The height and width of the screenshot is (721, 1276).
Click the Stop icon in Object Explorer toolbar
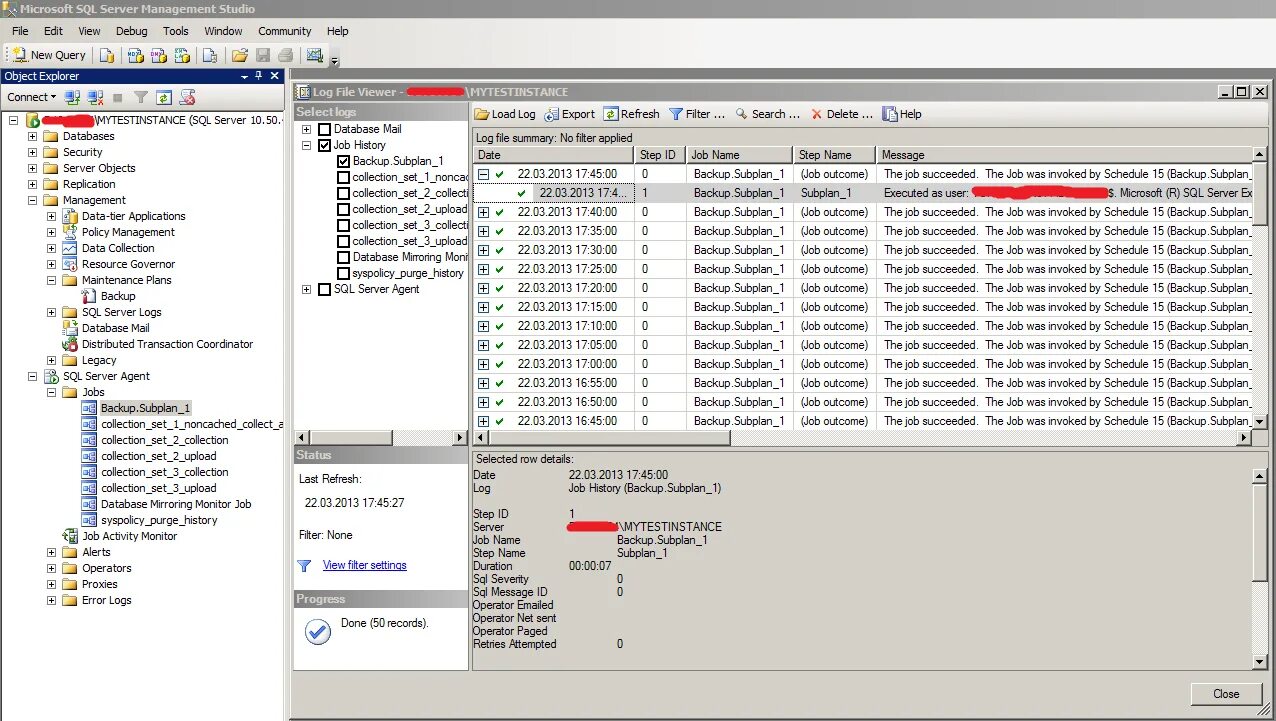[118, 97]
